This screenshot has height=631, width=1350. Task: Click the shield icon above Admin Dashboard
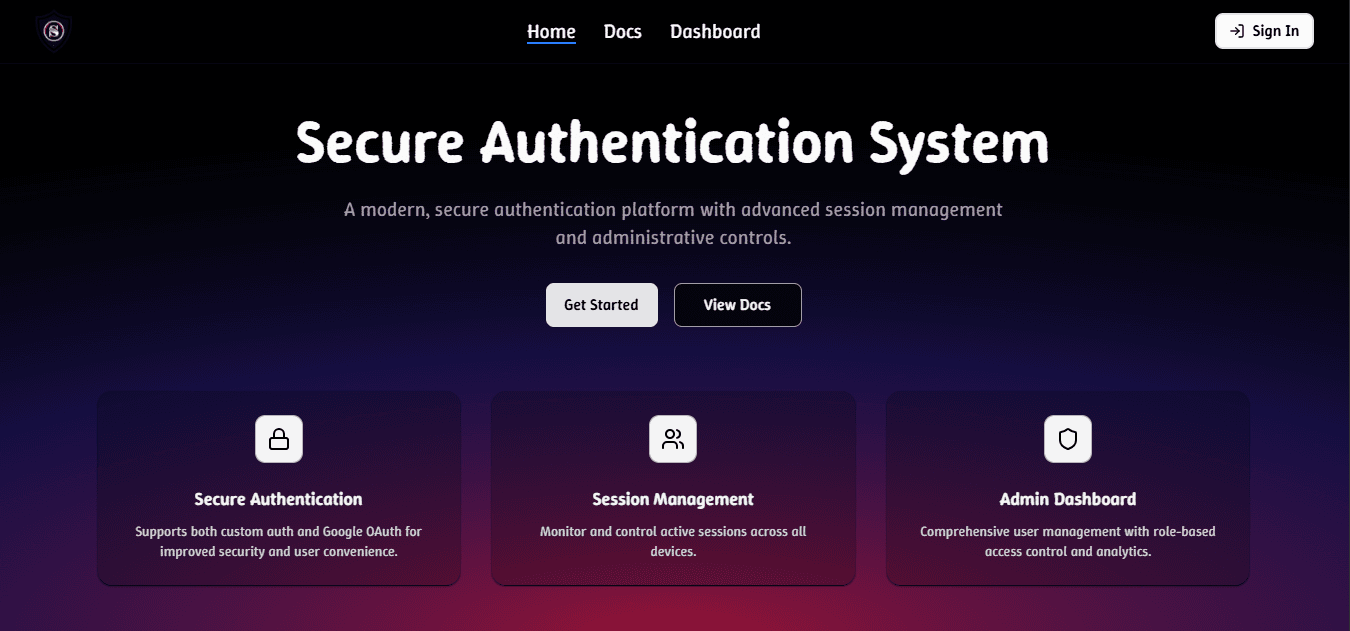click(x=1068, y=439)
